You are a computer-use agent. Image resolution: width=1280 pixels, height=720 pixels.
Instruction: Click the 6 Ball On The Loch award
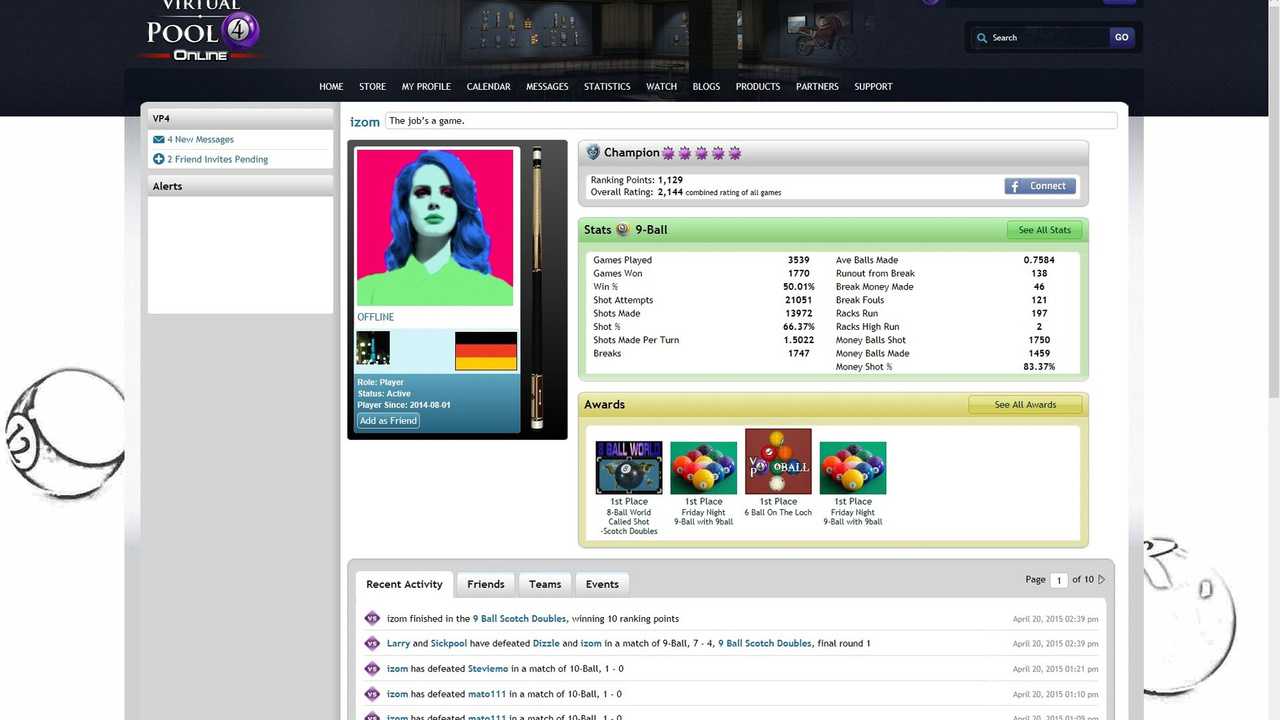tap(778, 462)
